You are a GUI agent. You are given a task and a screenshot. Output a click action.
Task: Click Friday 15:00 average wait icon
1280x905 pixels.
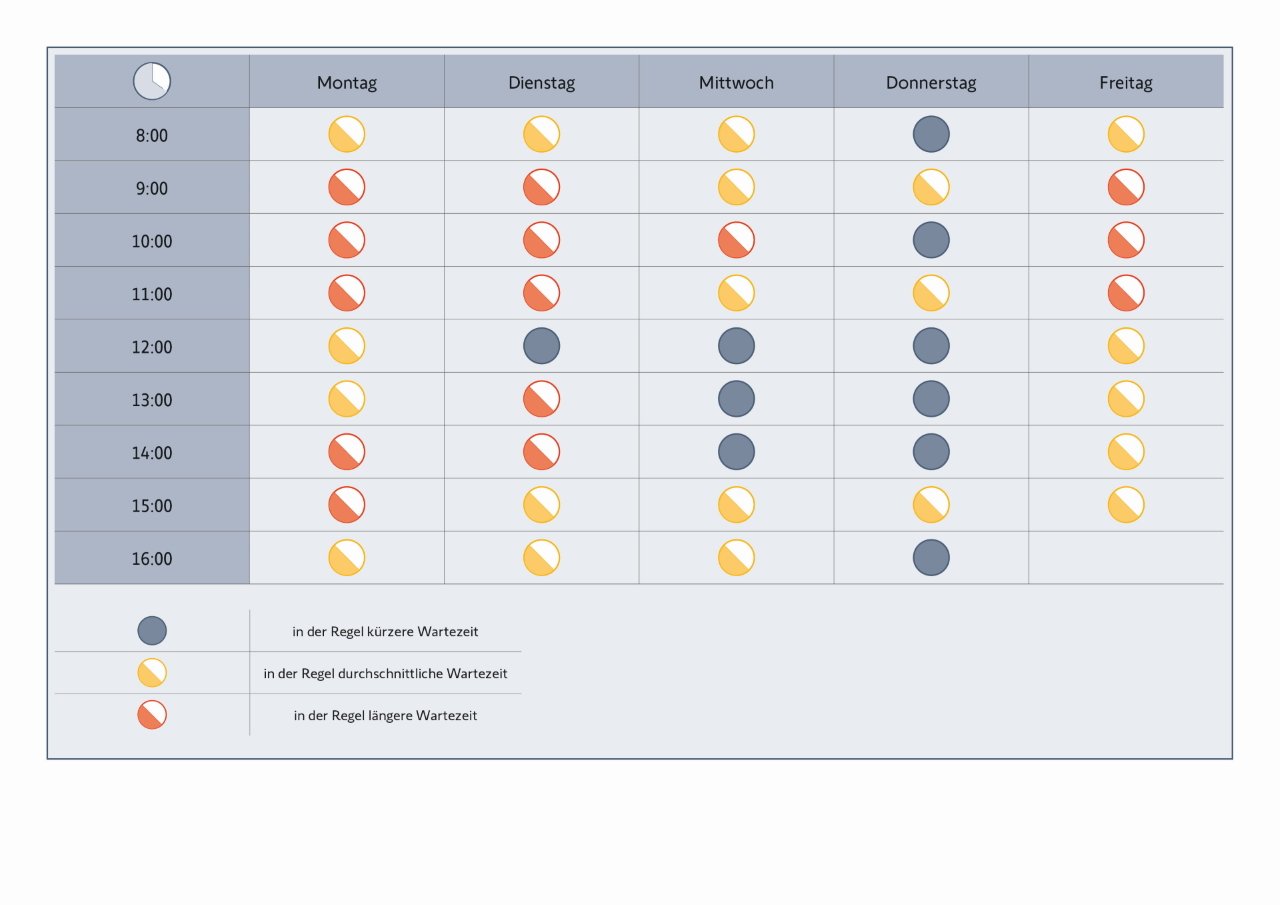pos(1126,505)
